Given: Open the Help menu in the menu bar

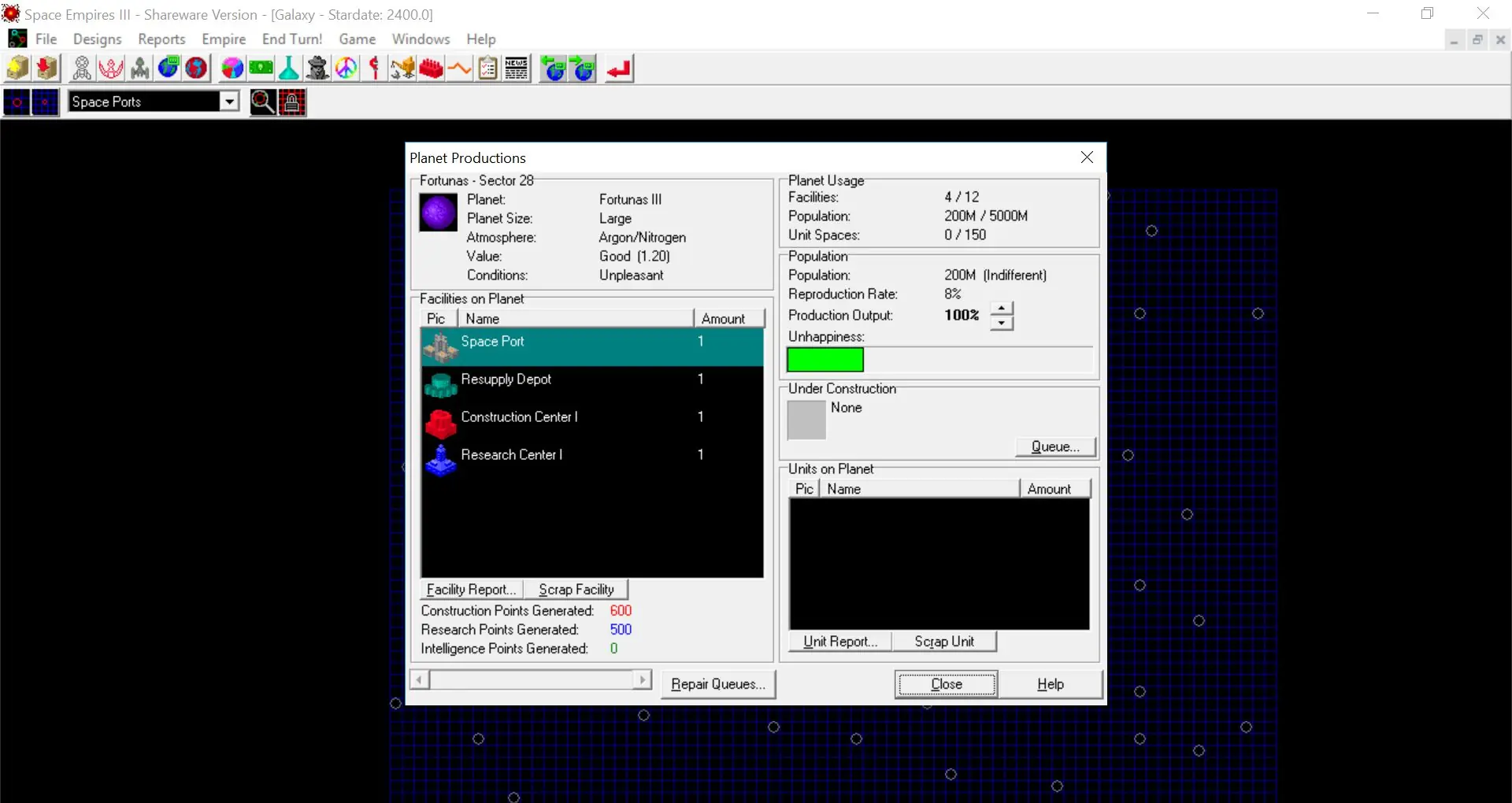Looking at the screenshot, I should 481,39.
